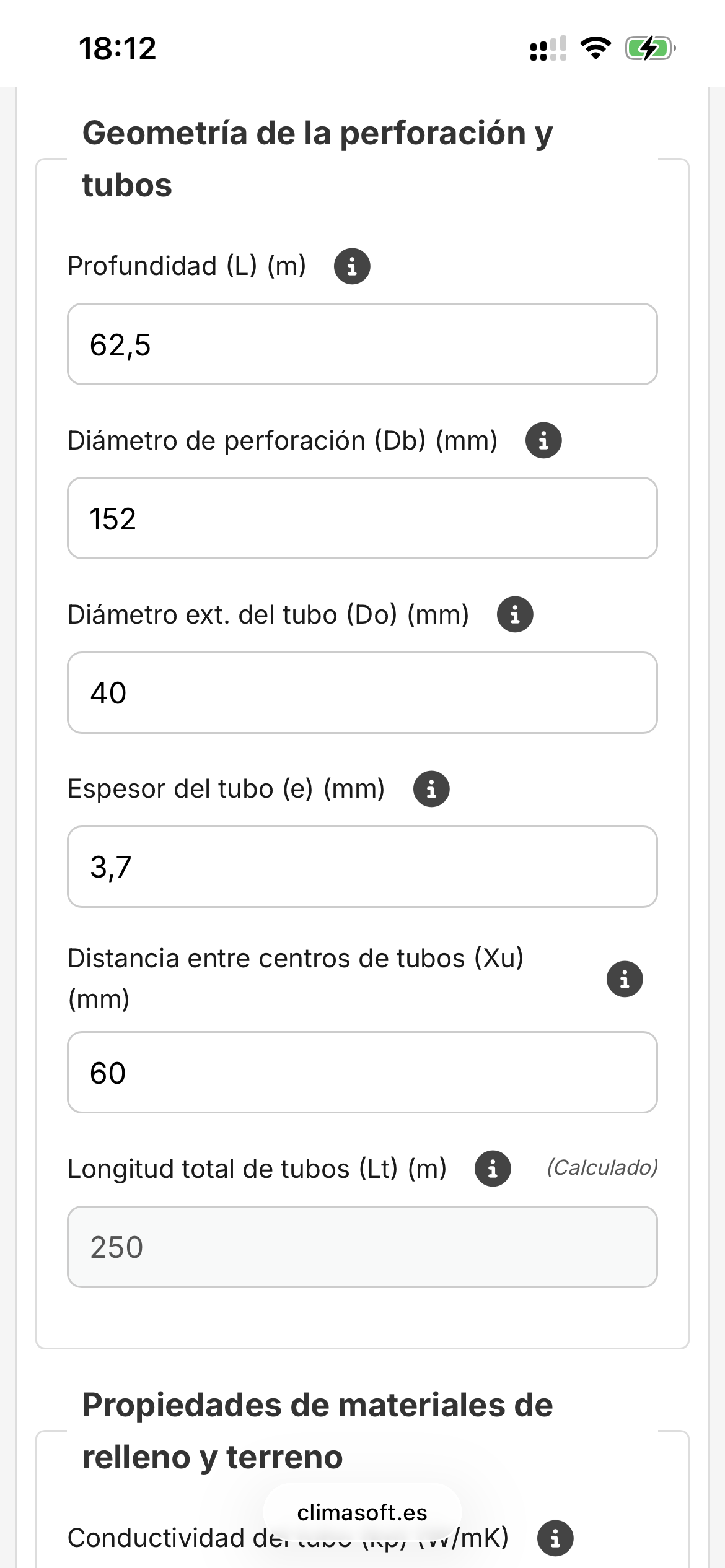Viewport: 725px width, 1568px height.
Task: Tap the Propiedades de materiales heading
Action: [317, 1431]
